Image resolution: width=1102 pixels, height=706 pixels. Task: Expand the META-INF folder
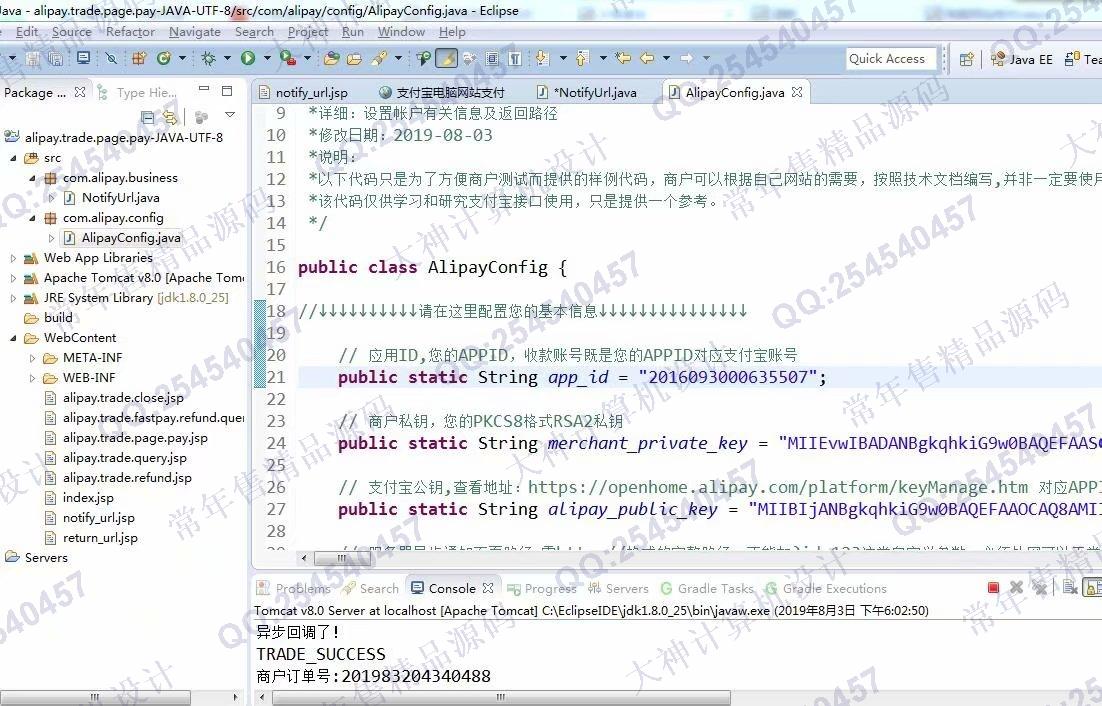pos(32,358)
